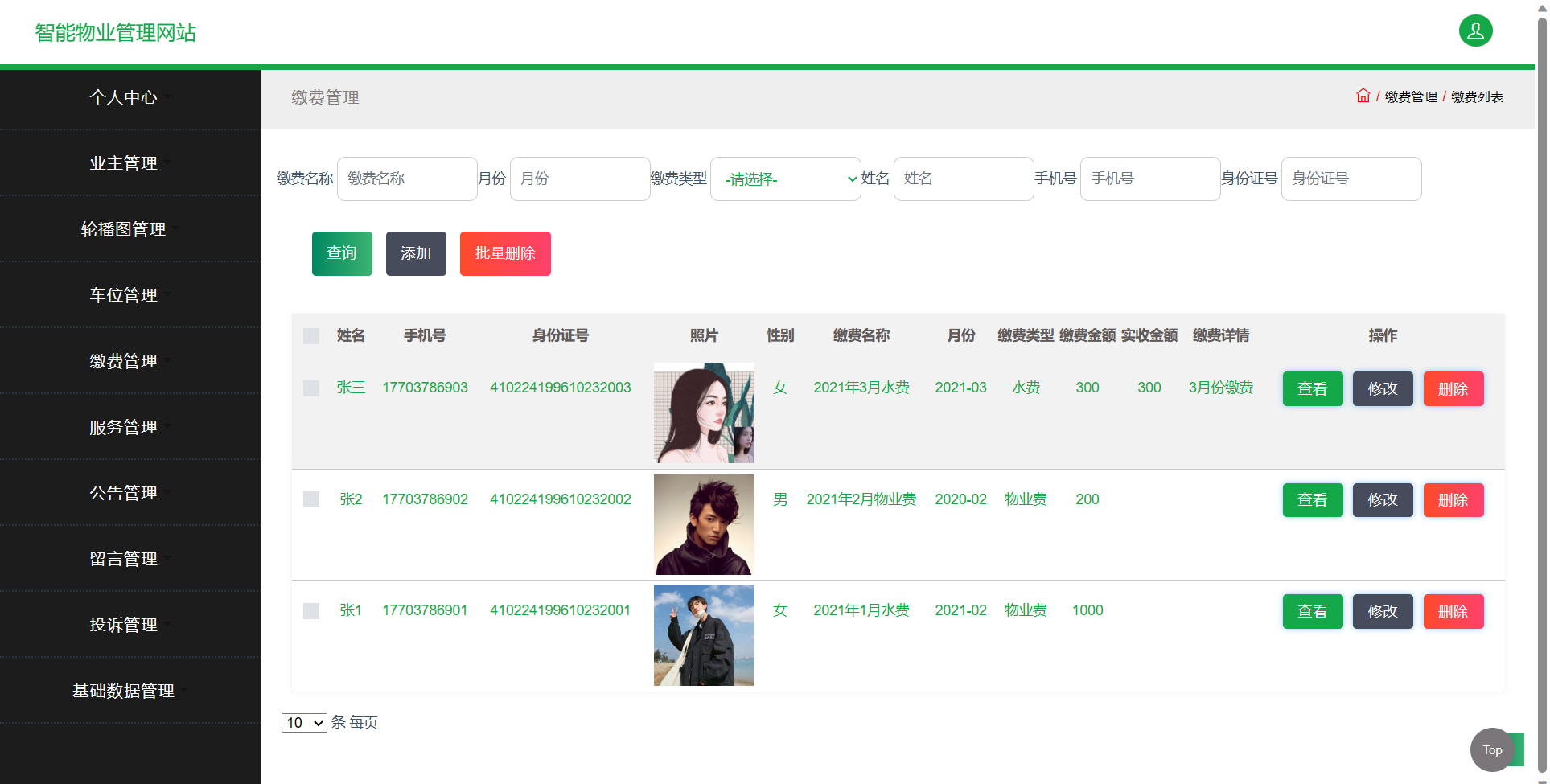Click the Top back-to-top button
The image size is (1550, 784).
pyautogui.click(x=1492, y=749)
